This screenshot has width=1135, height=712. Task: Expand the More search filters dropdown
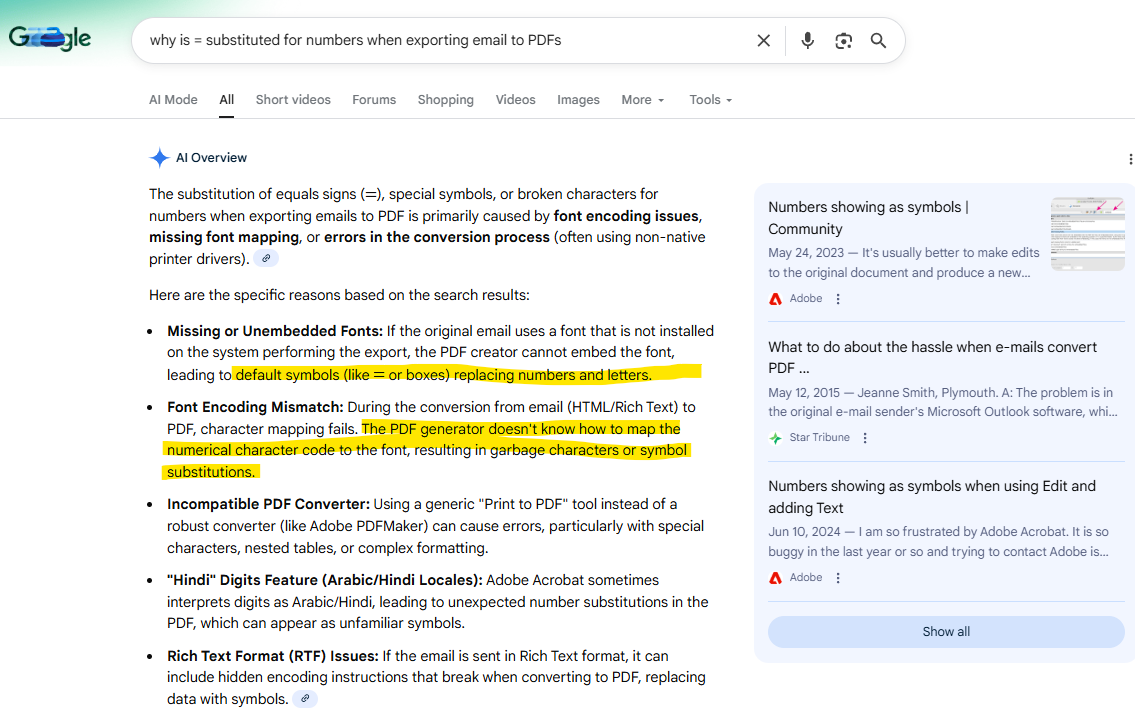click(x=643, y=100)
